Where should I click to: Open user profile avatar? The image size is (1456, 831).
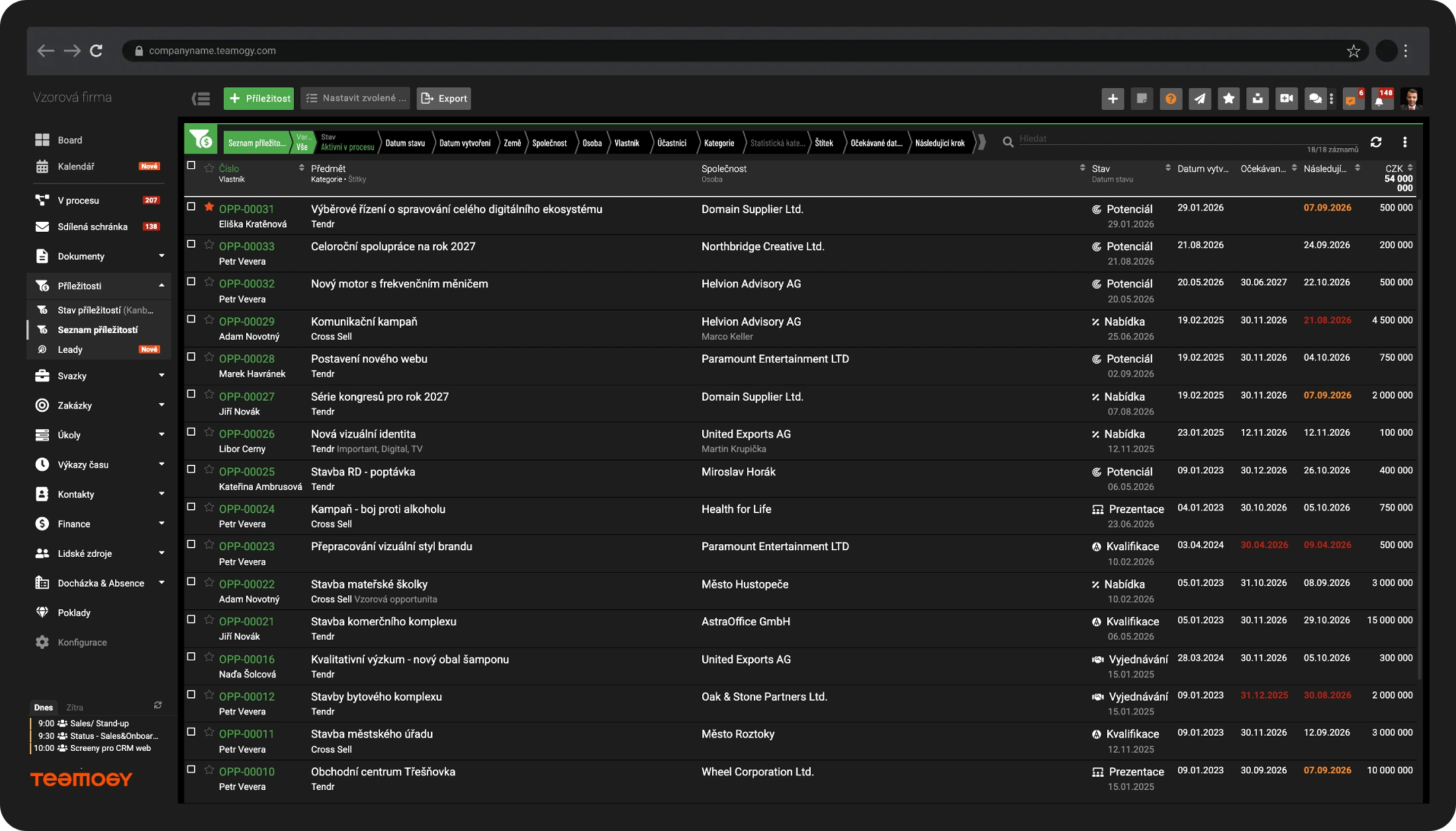pos(1412,99)
